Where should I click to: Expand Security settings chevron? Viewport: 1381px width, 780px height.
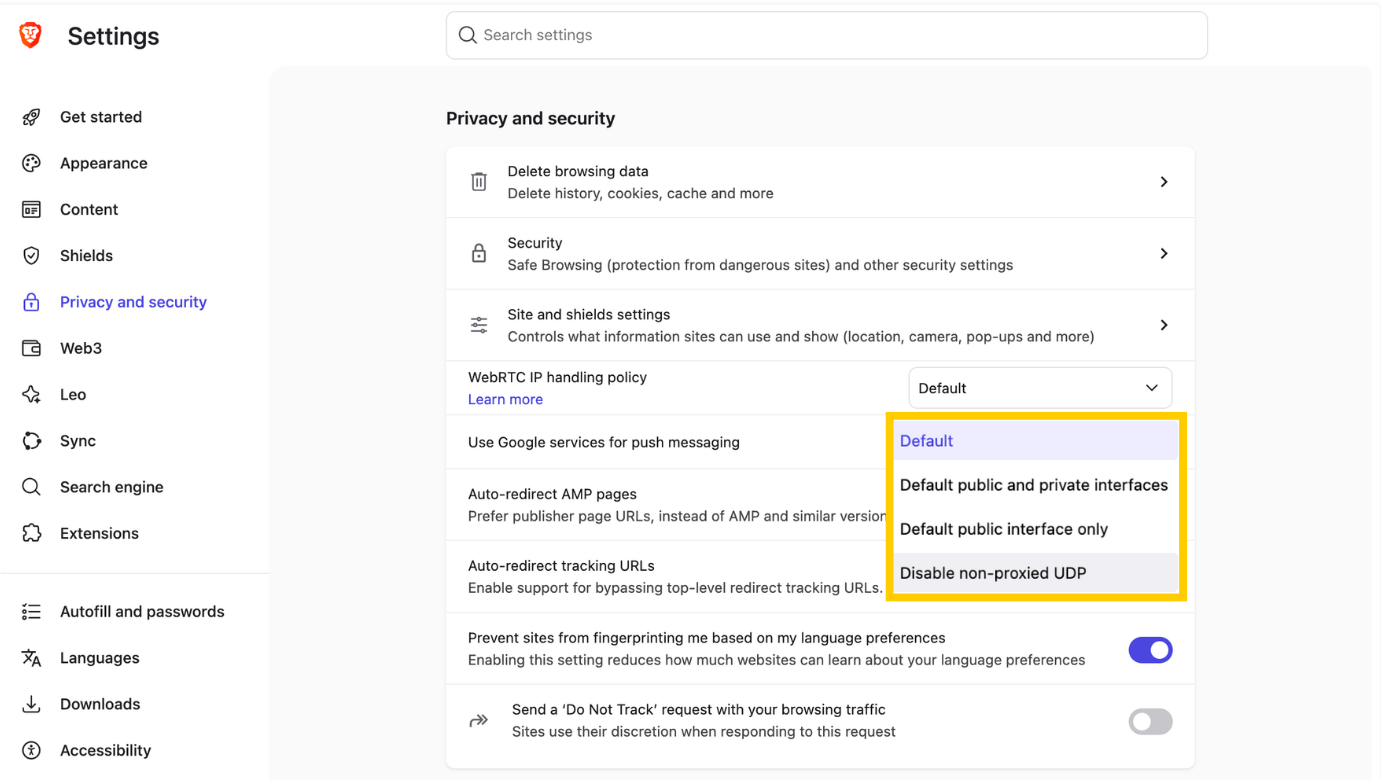(1164, 253)
